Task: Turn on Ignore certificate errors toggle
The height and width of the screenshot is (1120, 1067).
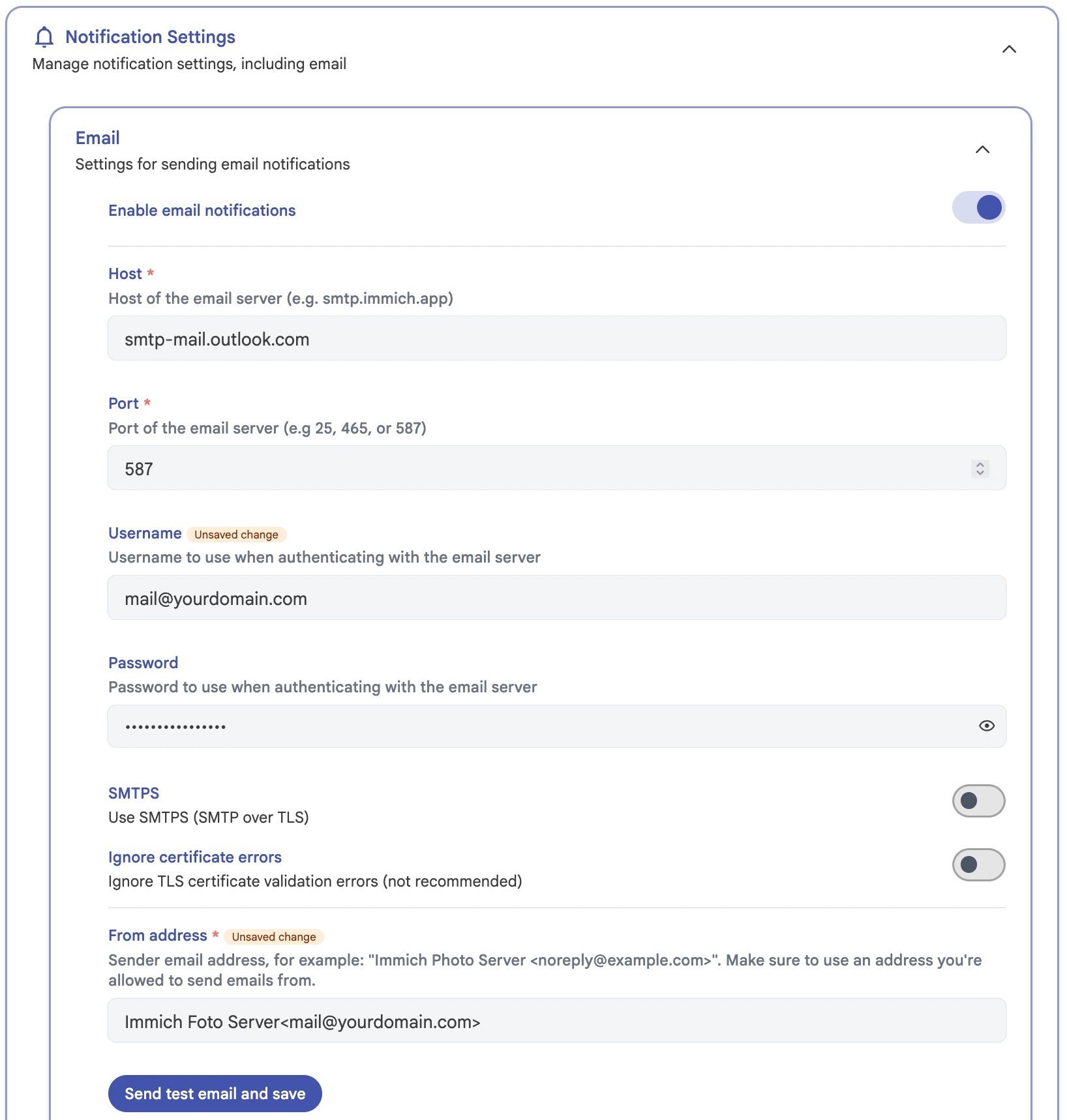Action: coord(978,864)
